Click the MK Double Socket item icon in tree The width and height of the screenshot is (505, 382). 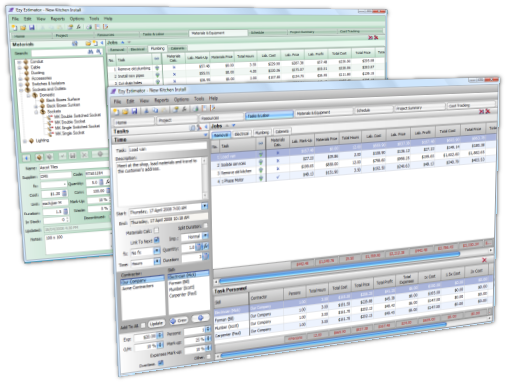[x=50, y=123]
